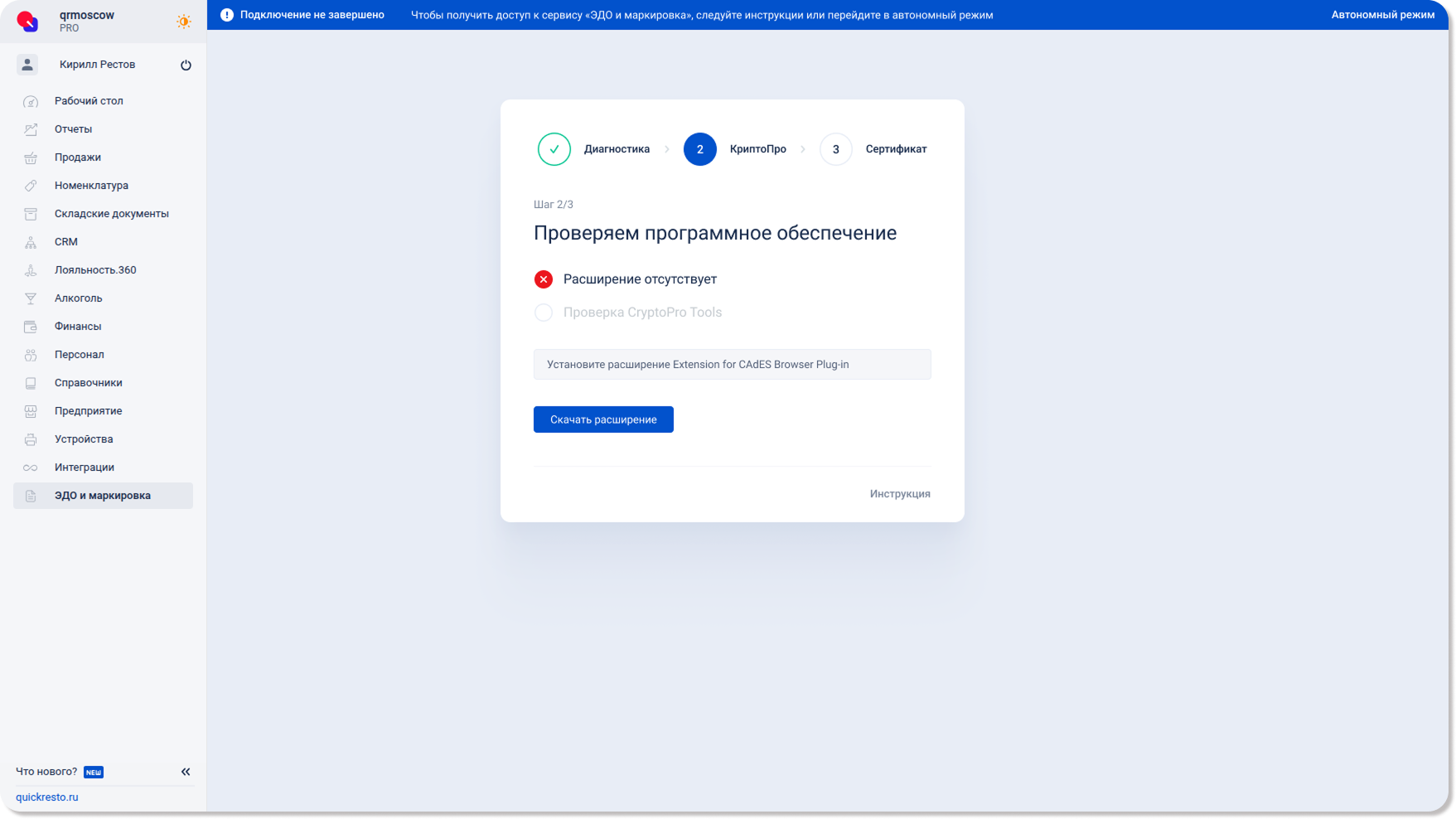Click the Продажи basket icon
The image size is (1456, 819).
coord(31,157)
